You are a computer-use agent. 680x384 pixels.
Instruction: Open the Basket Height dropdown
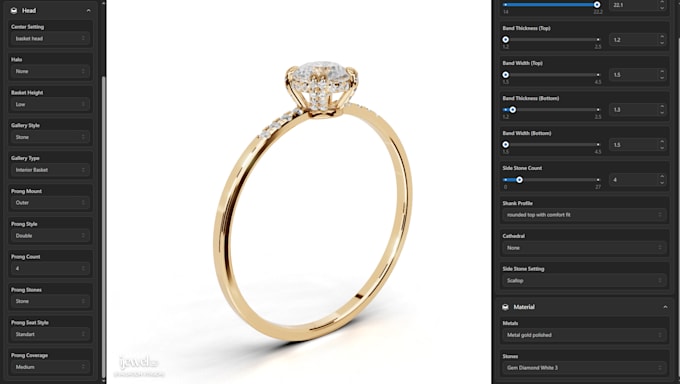[50, 104]
